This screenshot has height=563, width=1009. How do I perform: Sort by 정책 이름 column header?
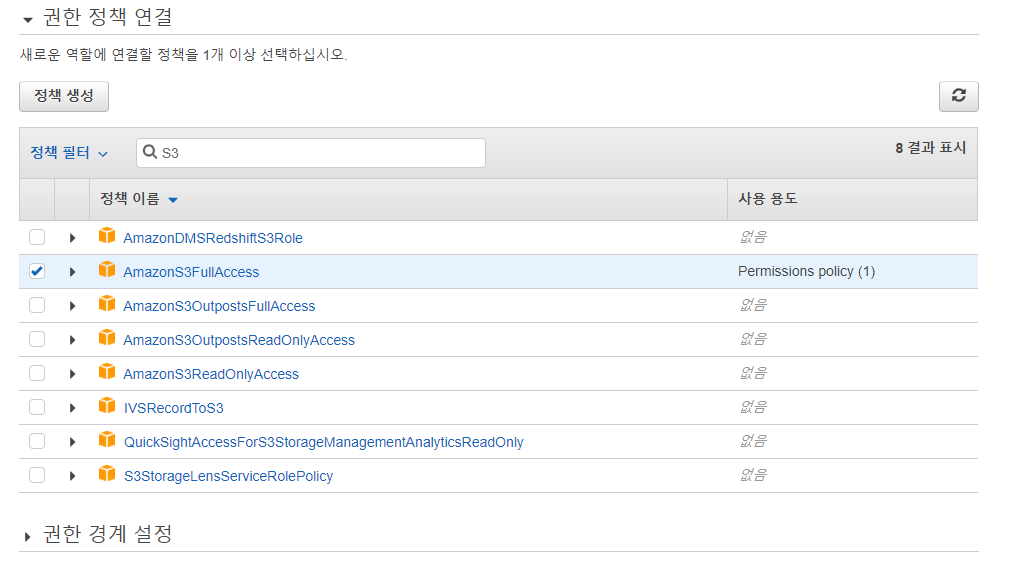[138, 199]
